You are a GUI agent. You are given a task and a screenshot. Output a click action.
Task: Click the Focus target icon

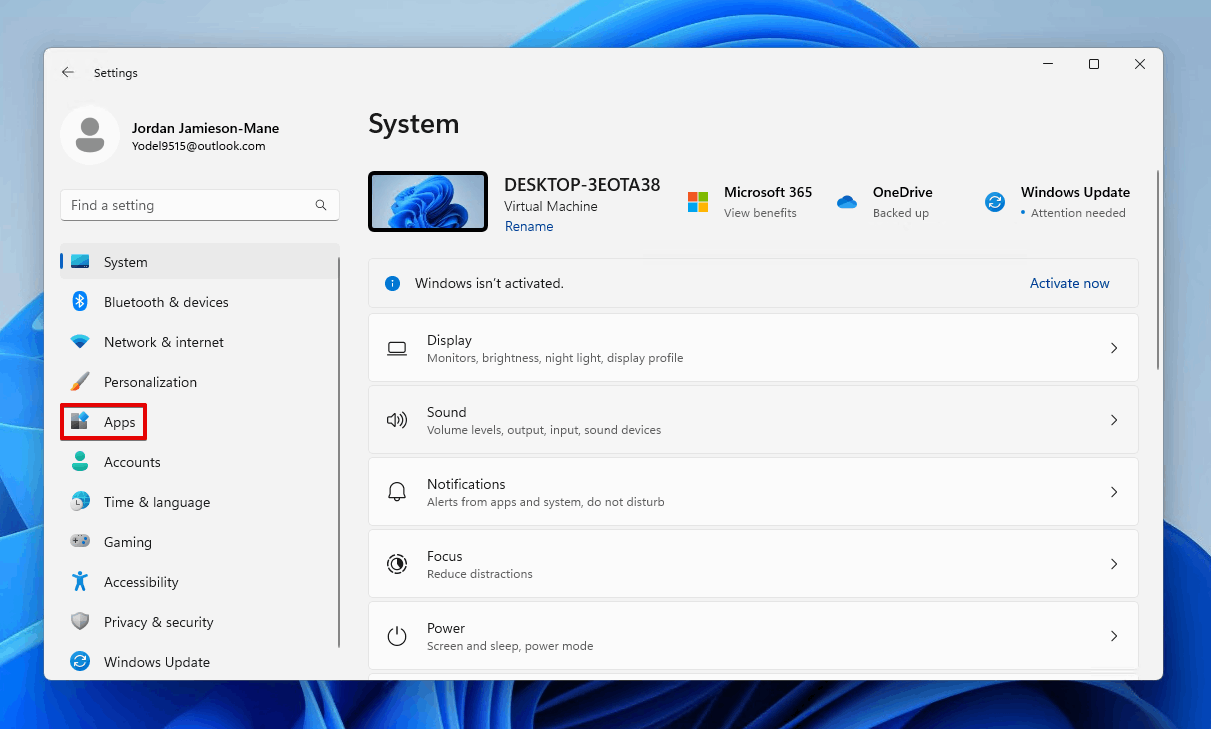[397, 564]
